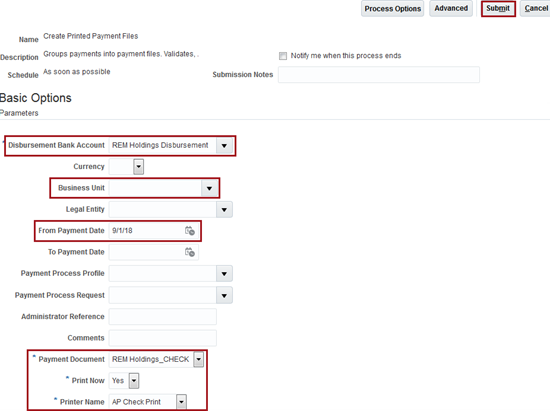Expand the Printer Name dropdown arrow

tap(181, 402)
